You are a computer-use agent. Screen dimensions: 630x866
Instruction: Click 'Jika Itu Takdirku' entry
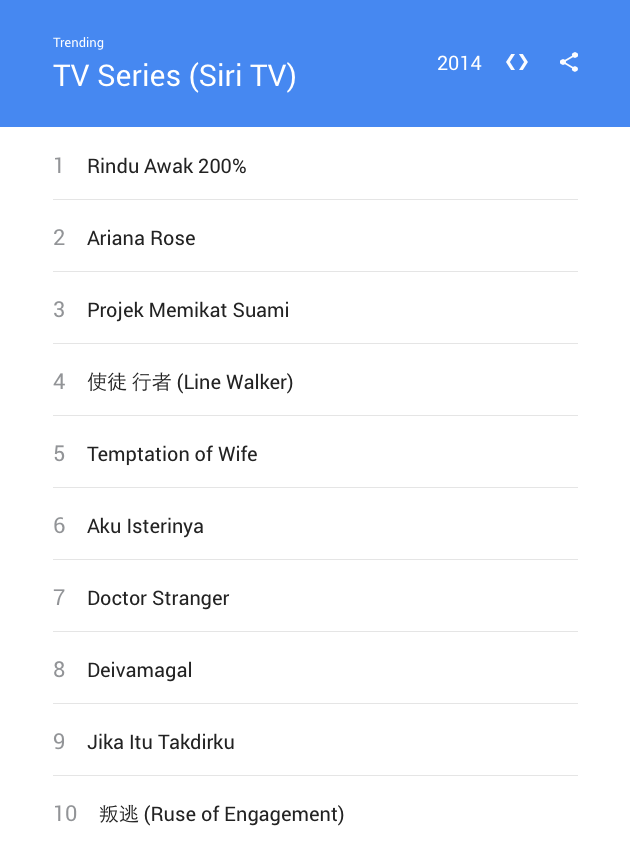(x=161, y=742)
